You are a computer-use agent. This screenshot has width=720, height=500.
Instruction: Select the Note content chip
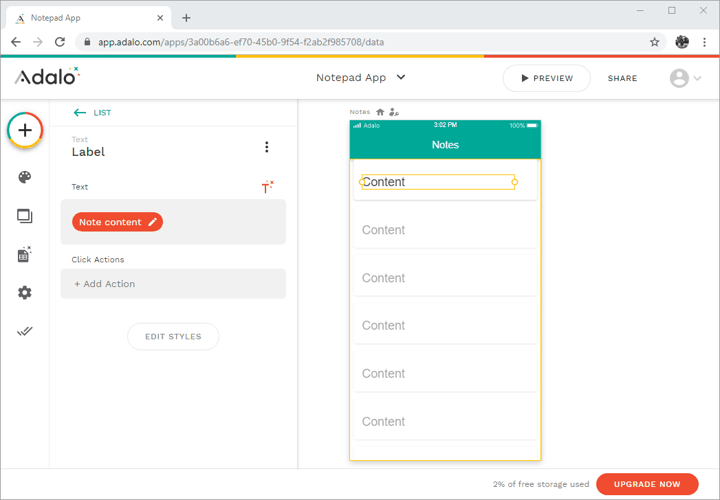tap(117, 222)
